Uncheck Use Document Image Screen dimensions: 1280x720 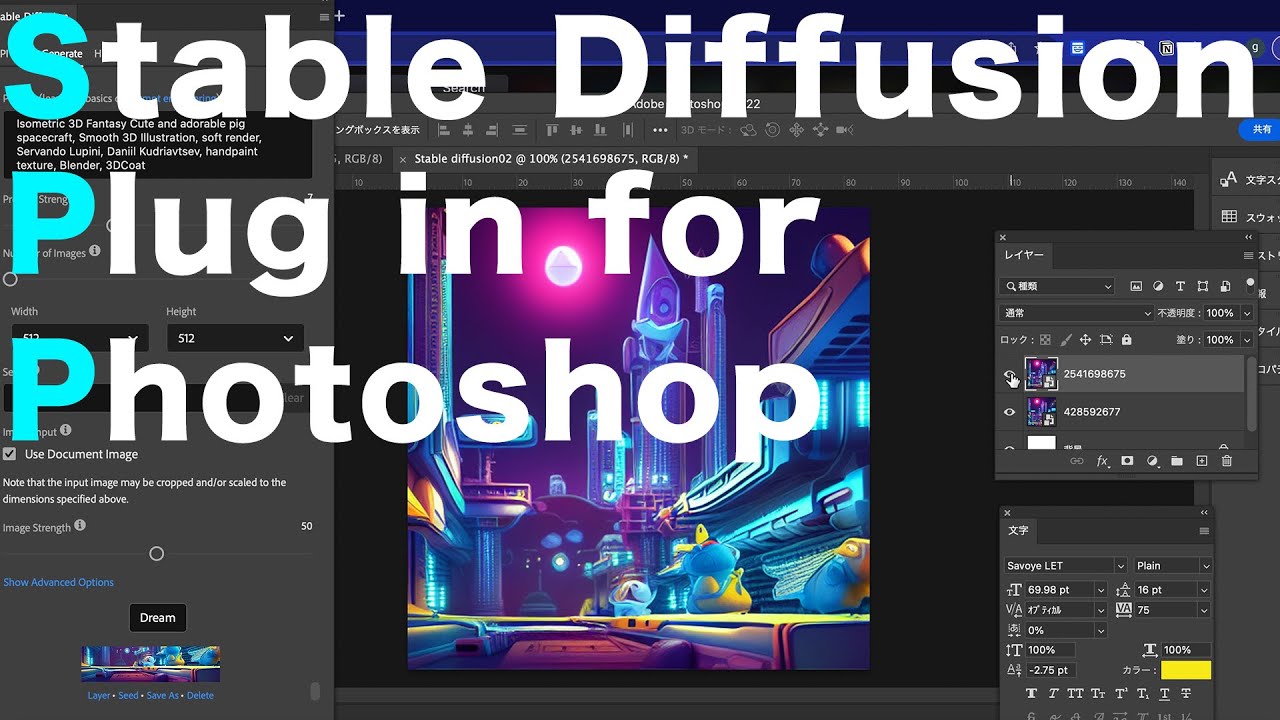pyautogui.click(x=10, y=454)
